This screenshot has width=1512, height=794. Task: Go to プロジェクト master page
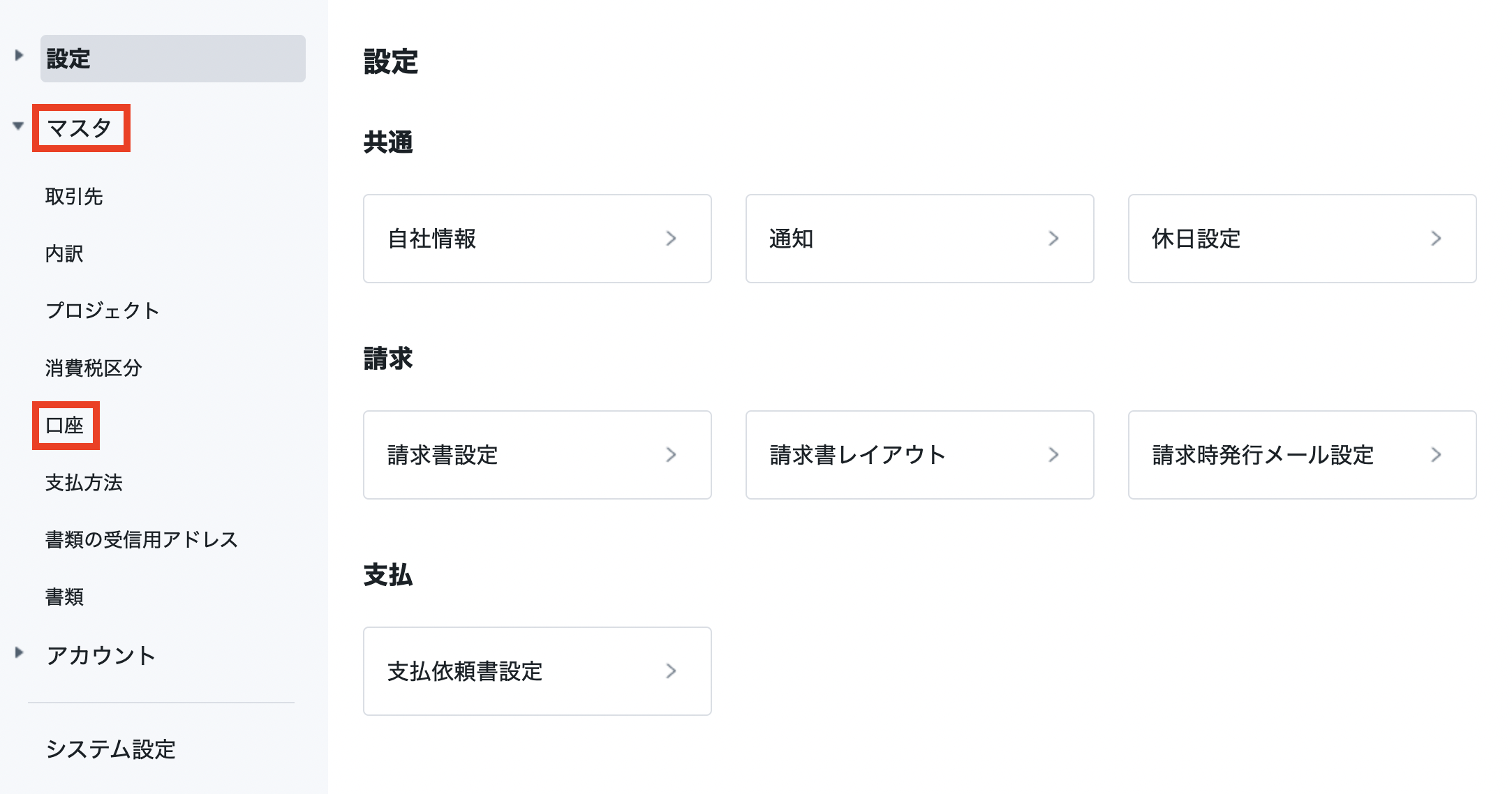click(102, 310)
